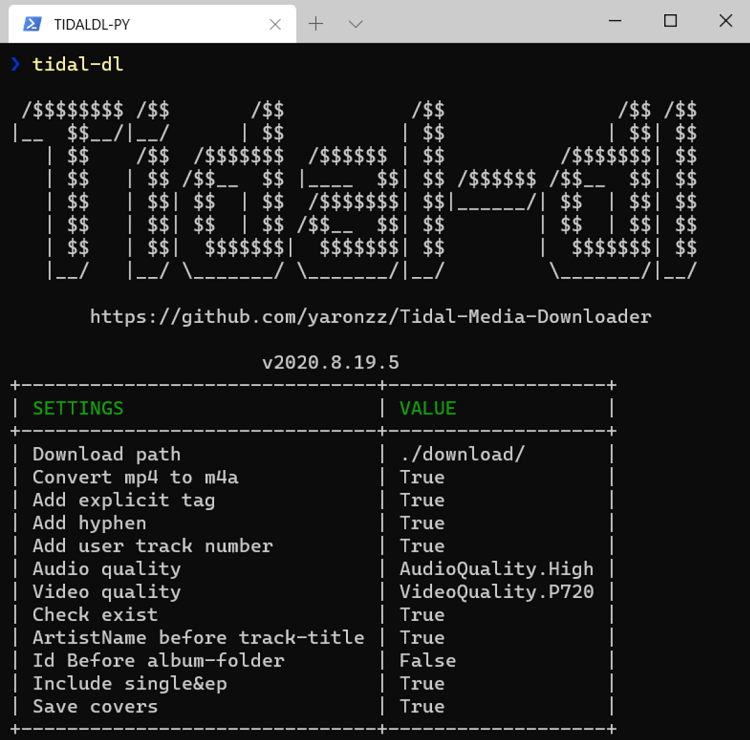Click True value for Check exist
This screenshot has width=750, height=740.
pyautogui.click(x=422, y=615)
